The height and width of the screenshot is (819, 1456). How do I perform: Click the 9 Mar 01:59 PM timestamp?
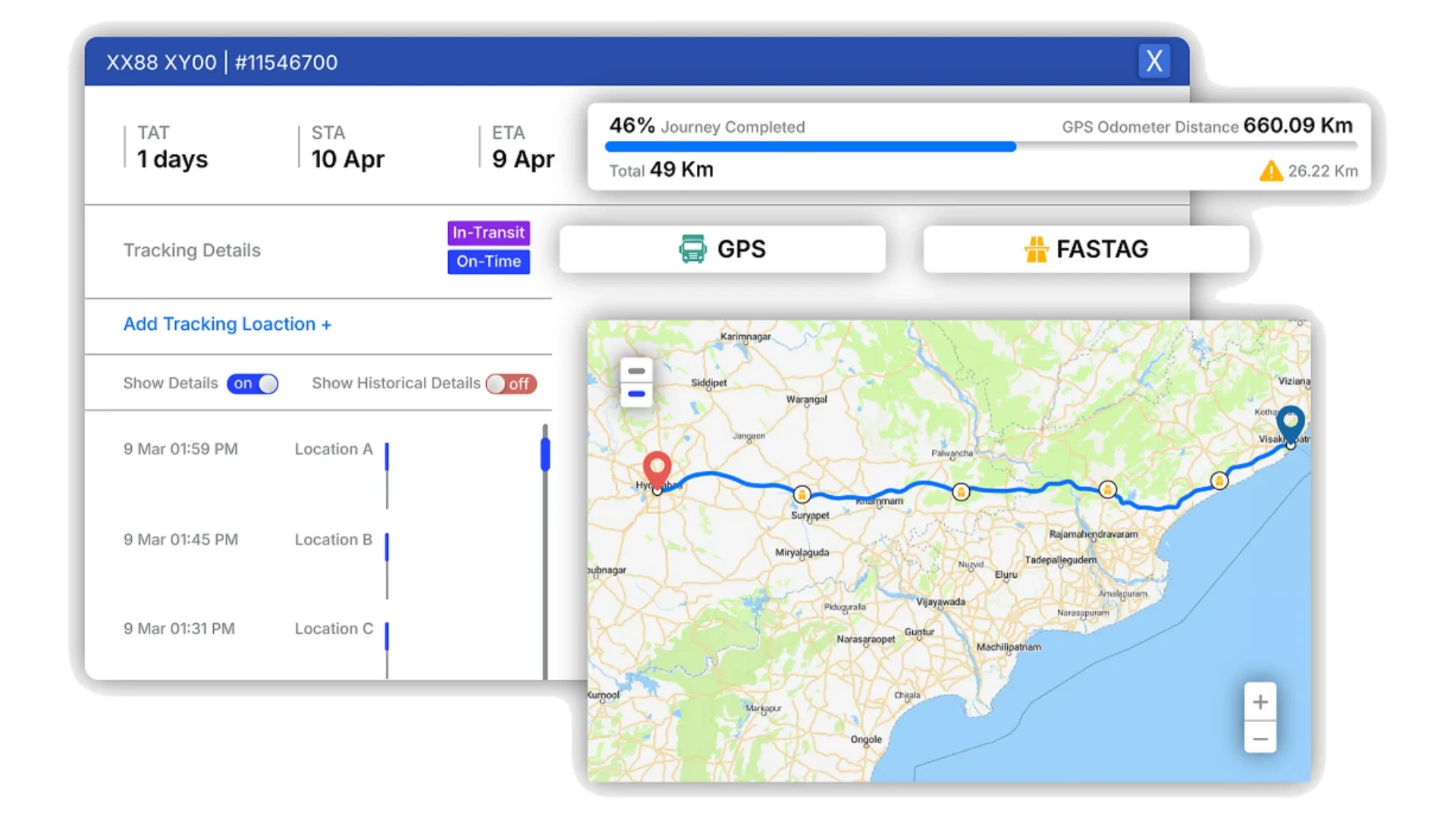180,449
